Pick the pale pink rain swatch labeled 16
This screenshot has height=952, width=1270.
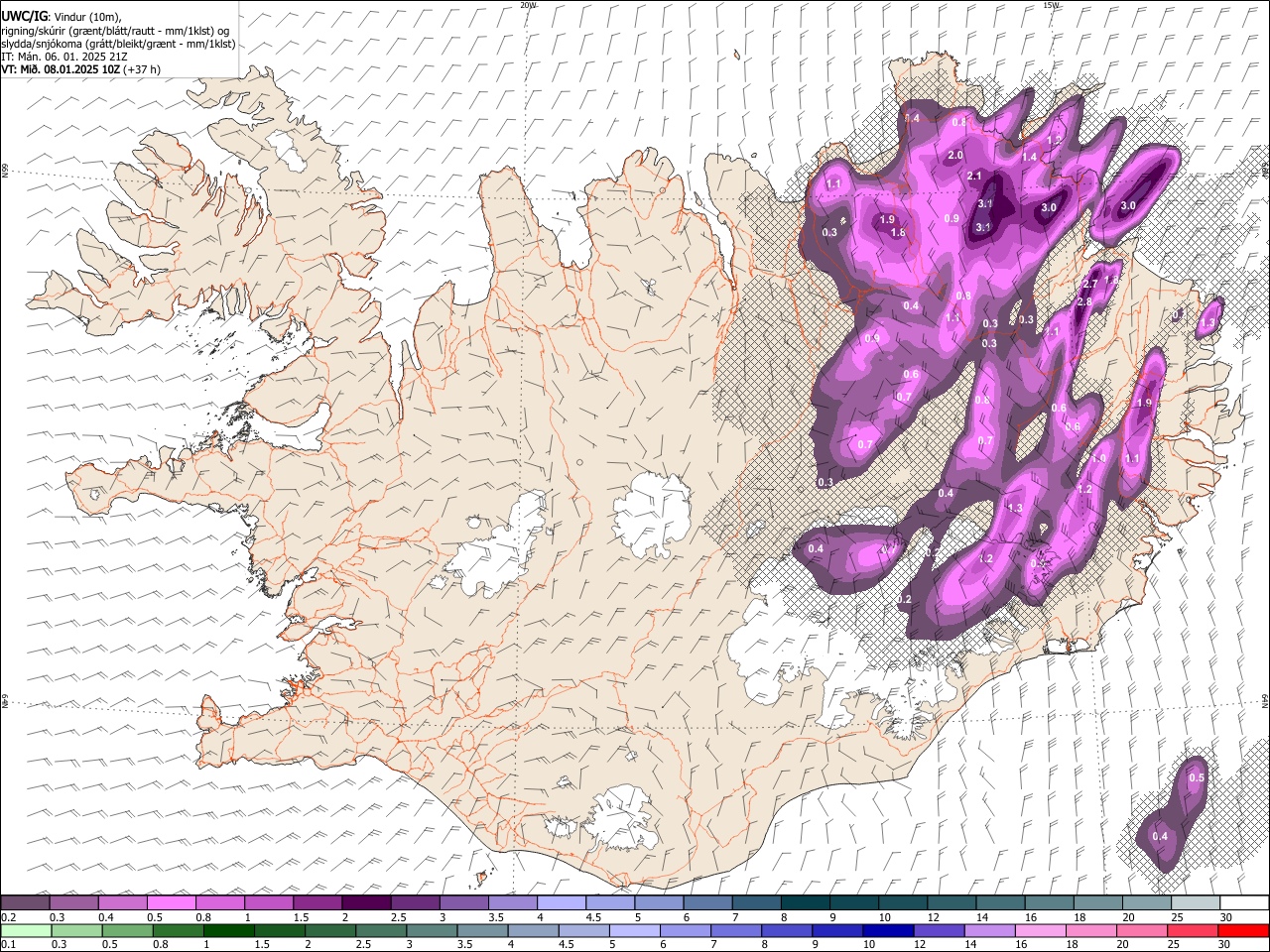[x=1040, y=930]
